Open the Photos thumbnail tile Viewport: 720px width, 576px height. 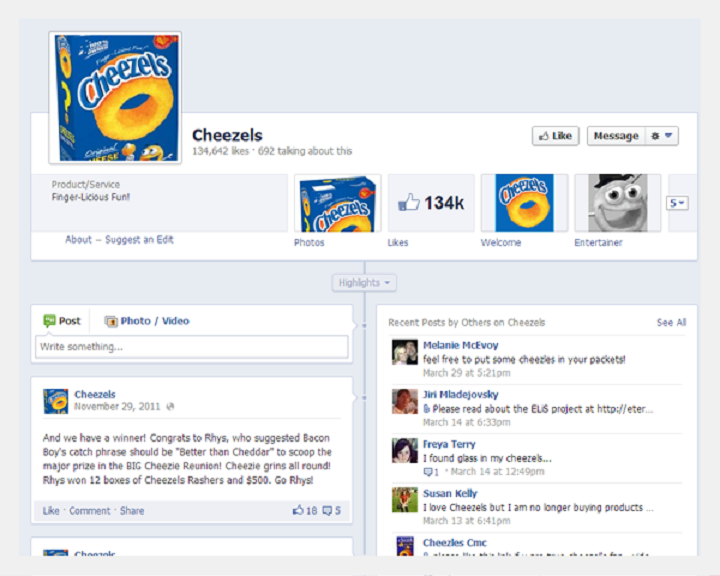coord(338,203)
